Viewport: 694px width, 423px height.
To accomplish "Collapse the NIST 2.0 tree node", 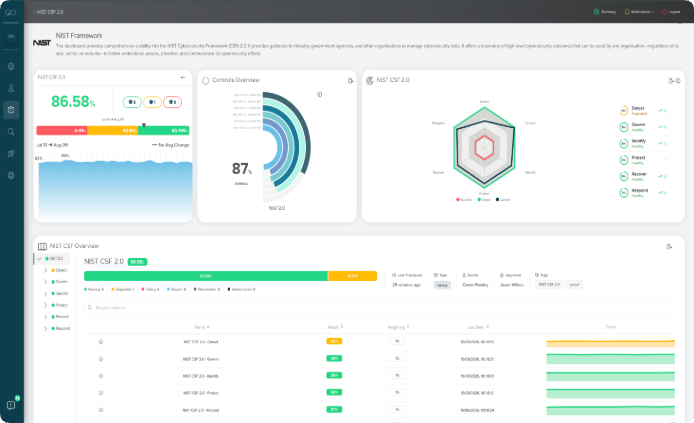I will (39, 258).
